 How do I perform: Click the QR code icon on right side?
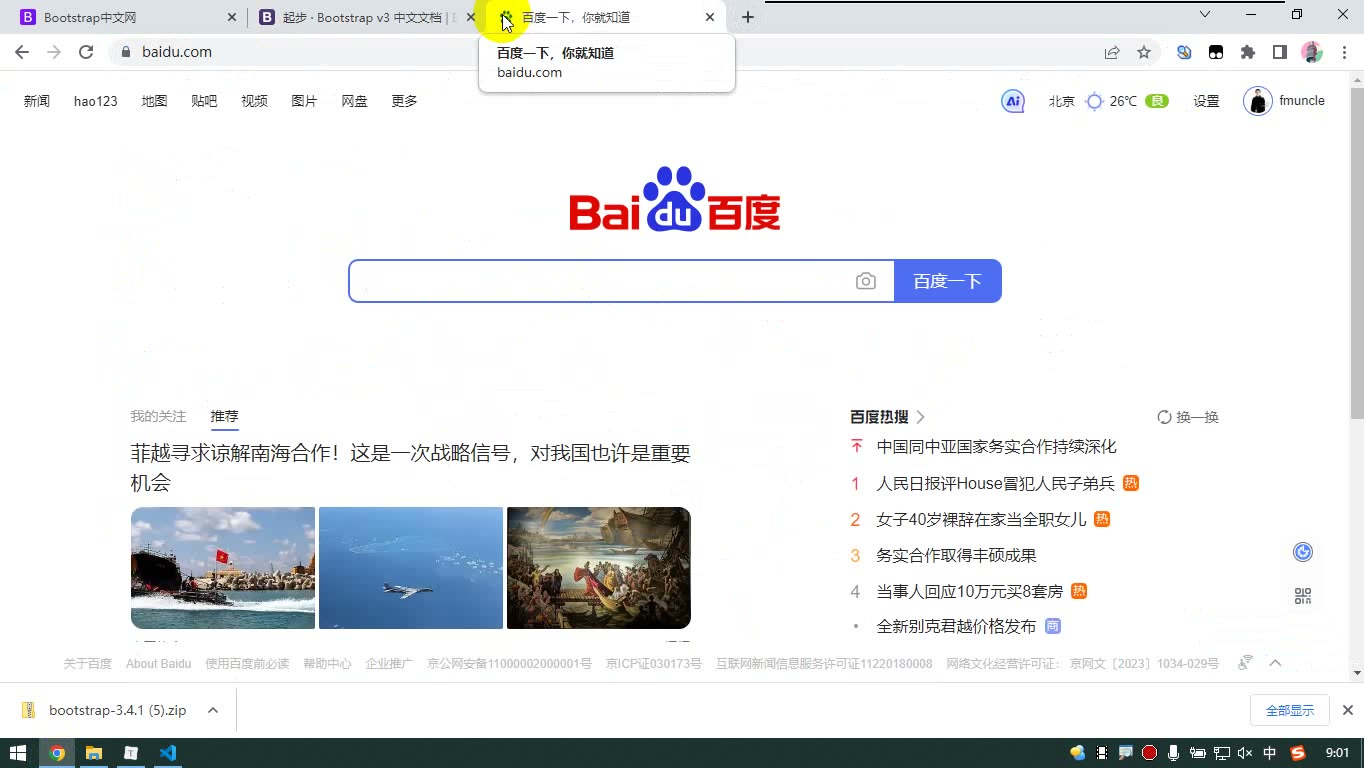[x=1302, y=596]
